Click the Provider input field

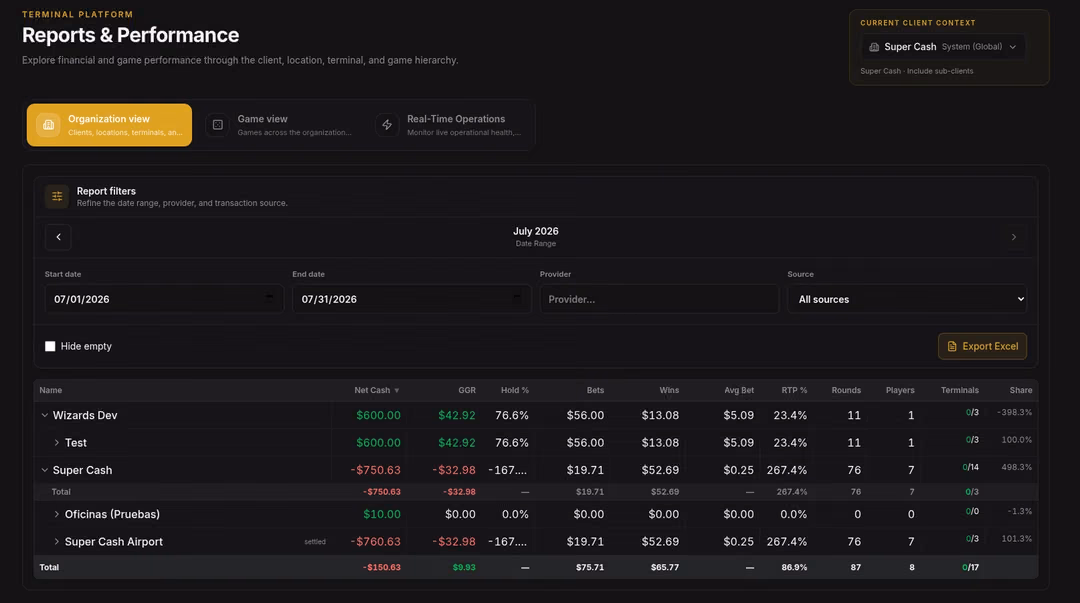(659, 299)
